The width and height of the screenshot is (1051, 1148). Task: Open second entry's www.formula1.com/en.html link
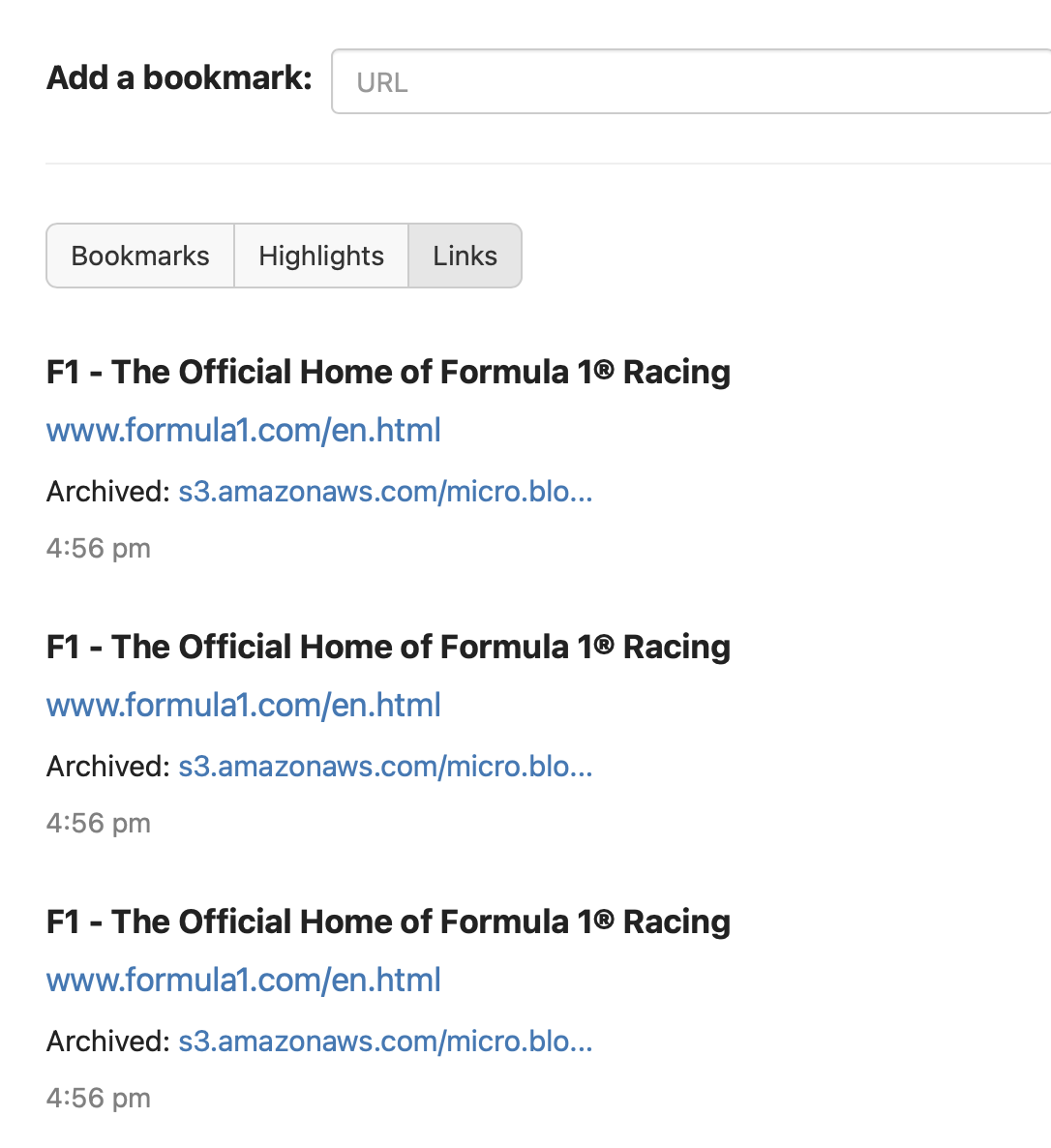244,705
